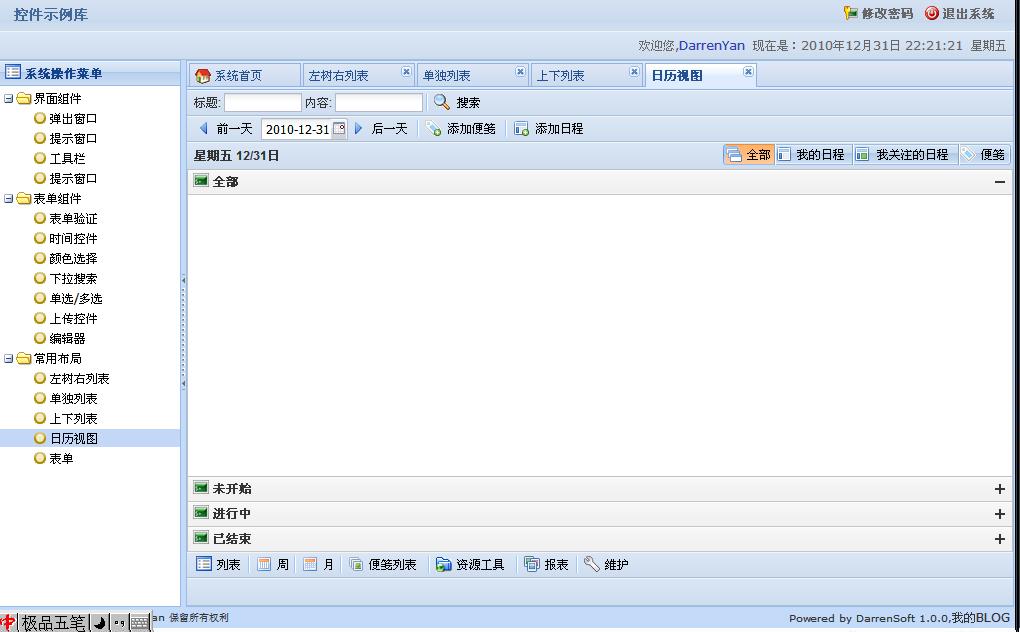Click the 标题 input field
1020x632 pixels.
[x=262, y=103]
